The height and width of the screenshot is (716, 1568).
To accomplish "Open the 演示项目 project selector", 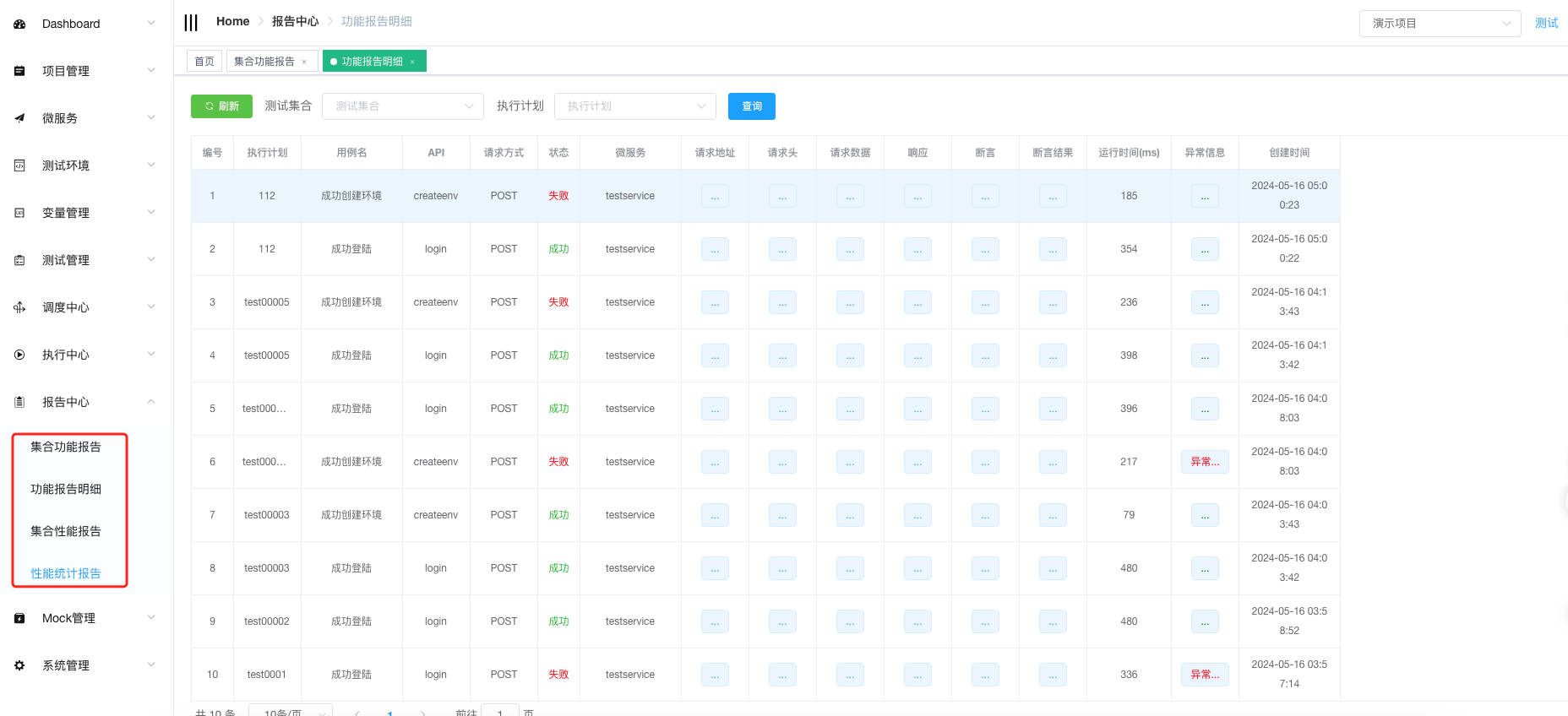I will pos(1440,24).
